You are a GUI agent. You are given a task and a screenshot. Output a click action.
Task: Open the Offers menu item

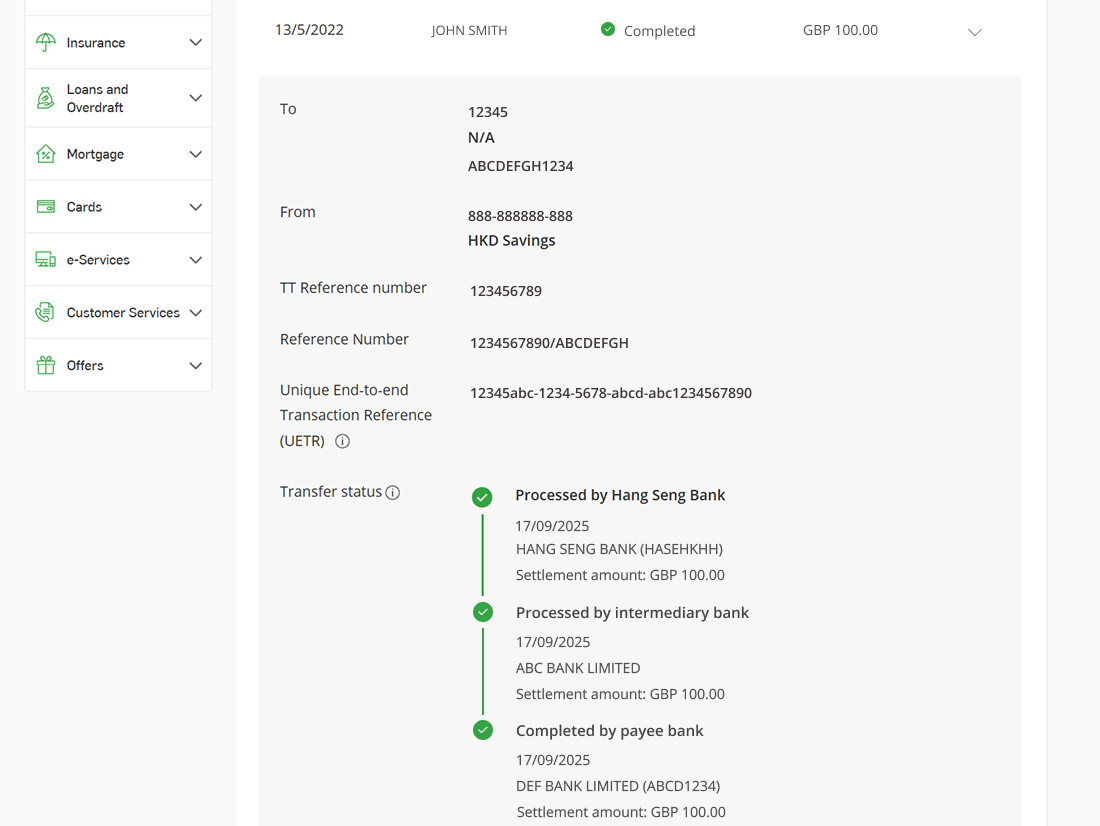85,366
